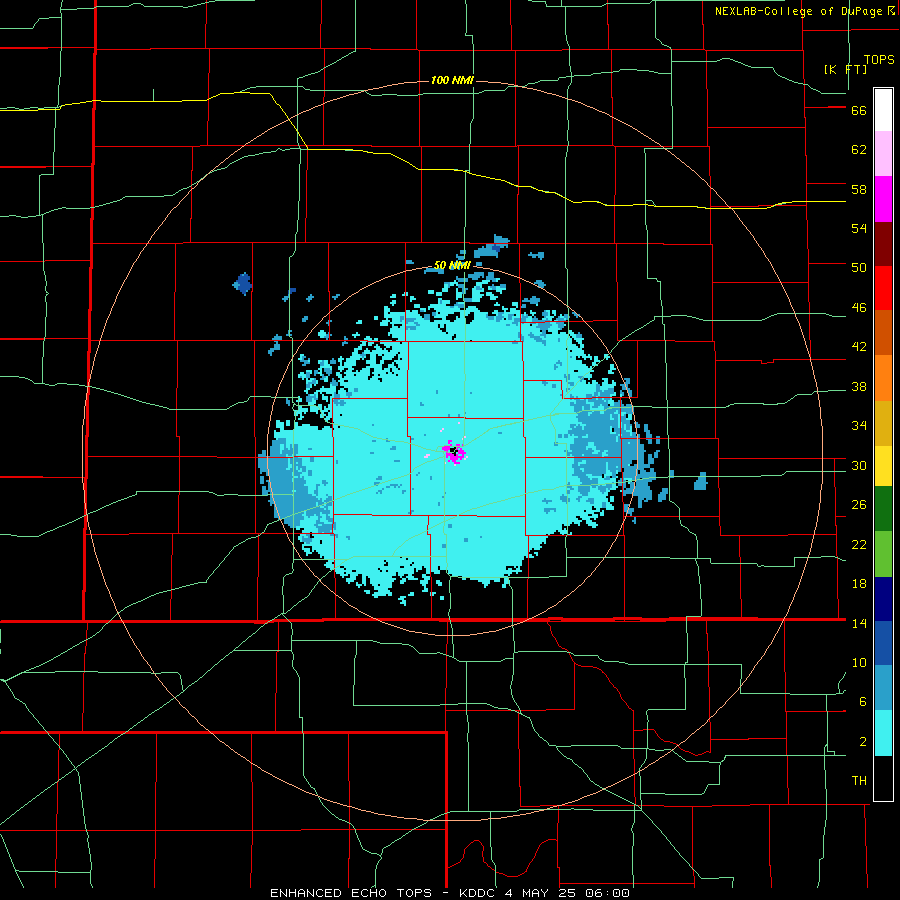The width and height of the screenshot is (900, 900).
Task: Click the light green legend swatch
Action: [x=883, y=554]
